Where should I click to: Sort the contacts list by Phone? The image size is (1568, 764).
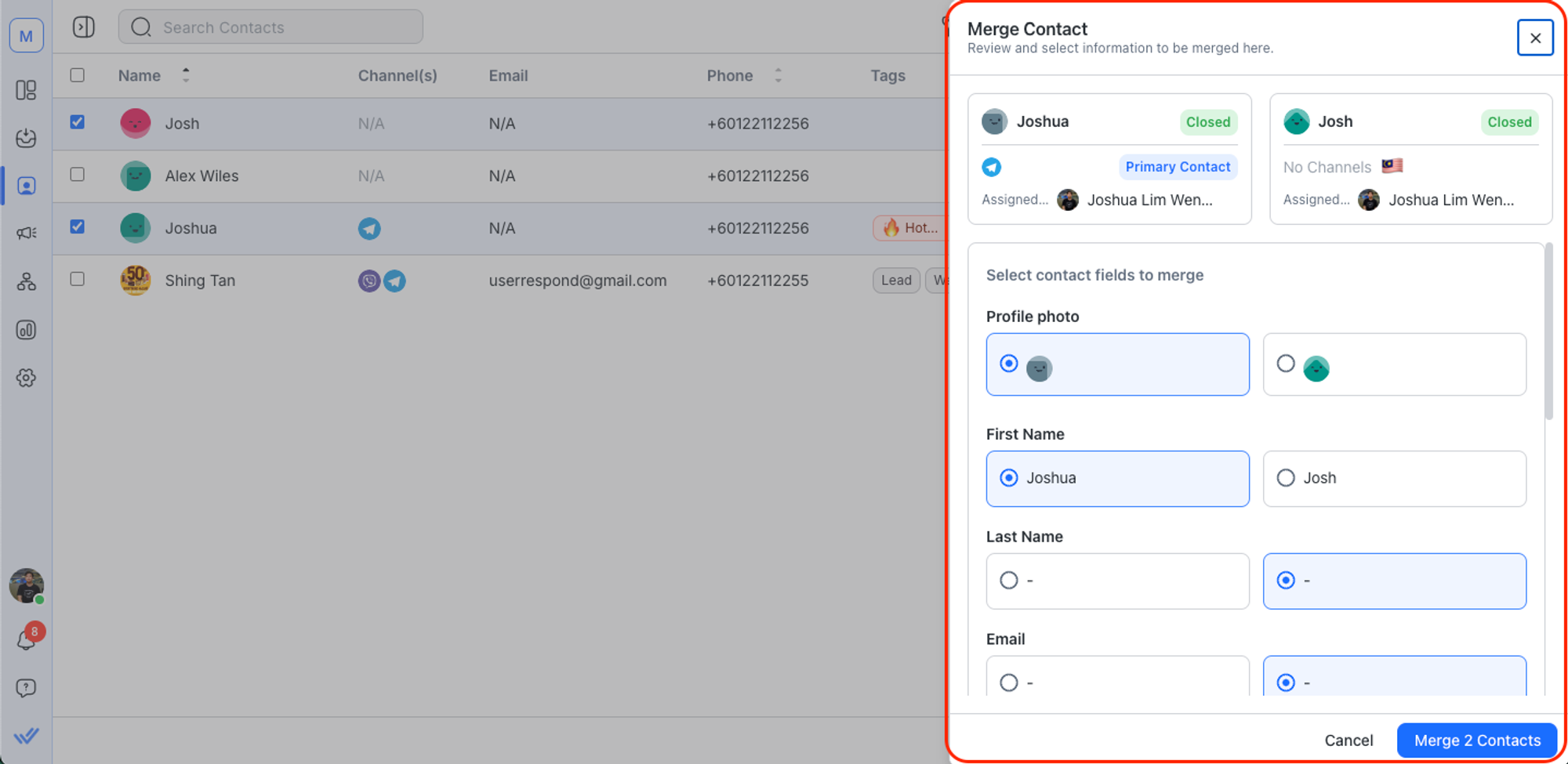[778, 75]
